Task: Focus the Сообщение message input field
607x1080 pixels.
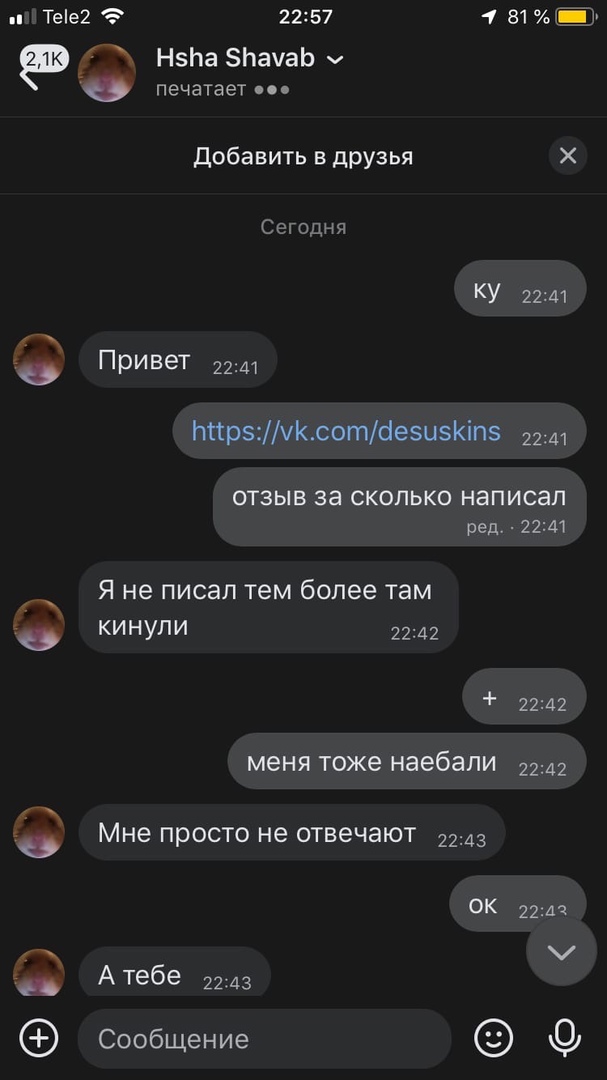Action: [265, 1039]
